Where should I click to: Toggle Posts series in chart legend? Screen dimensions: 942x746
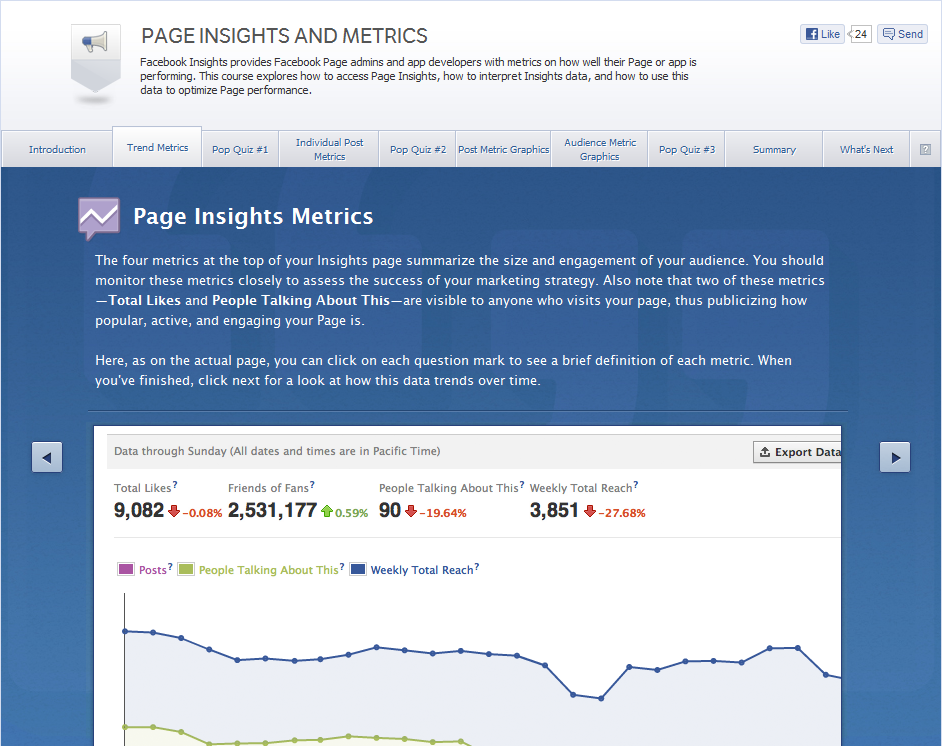pos(126,569)
